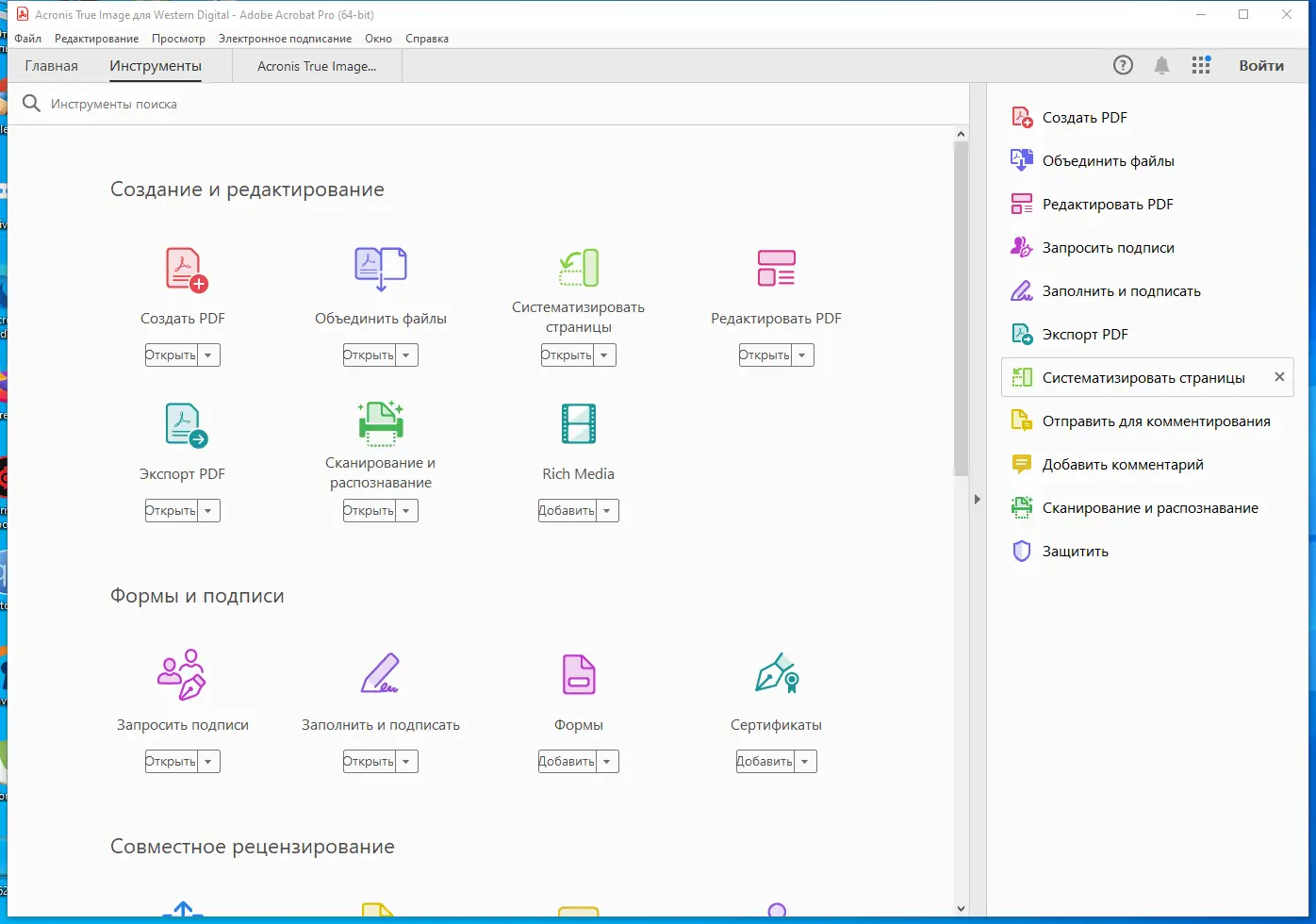The image size is (1316, 924).
Task: Switch to the Главная tab
Action: 52,66
